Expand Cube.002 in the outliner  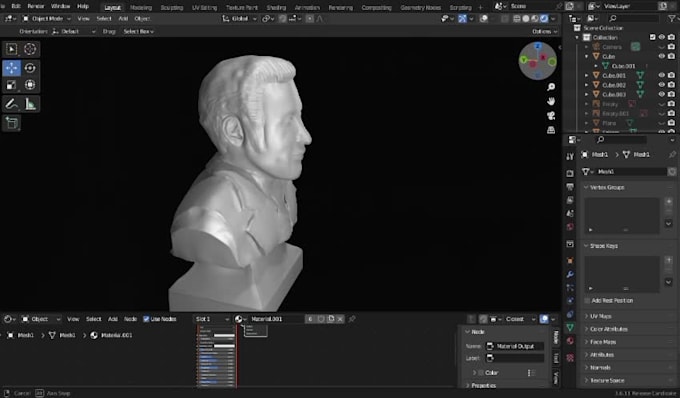[x=587, y=85]
